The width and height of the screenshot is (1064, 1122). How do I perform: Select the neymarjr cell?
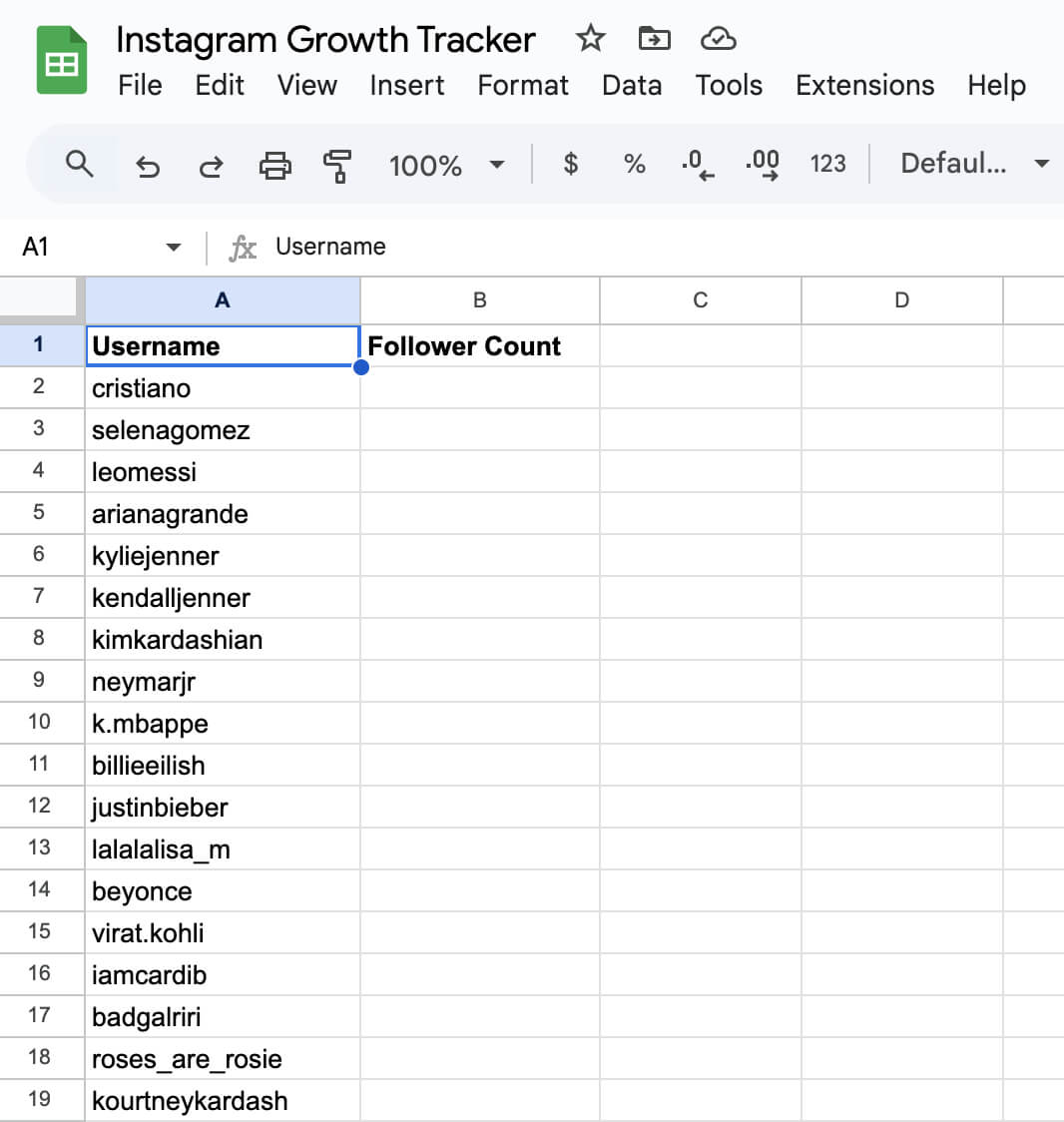click(x=223, y=681)
